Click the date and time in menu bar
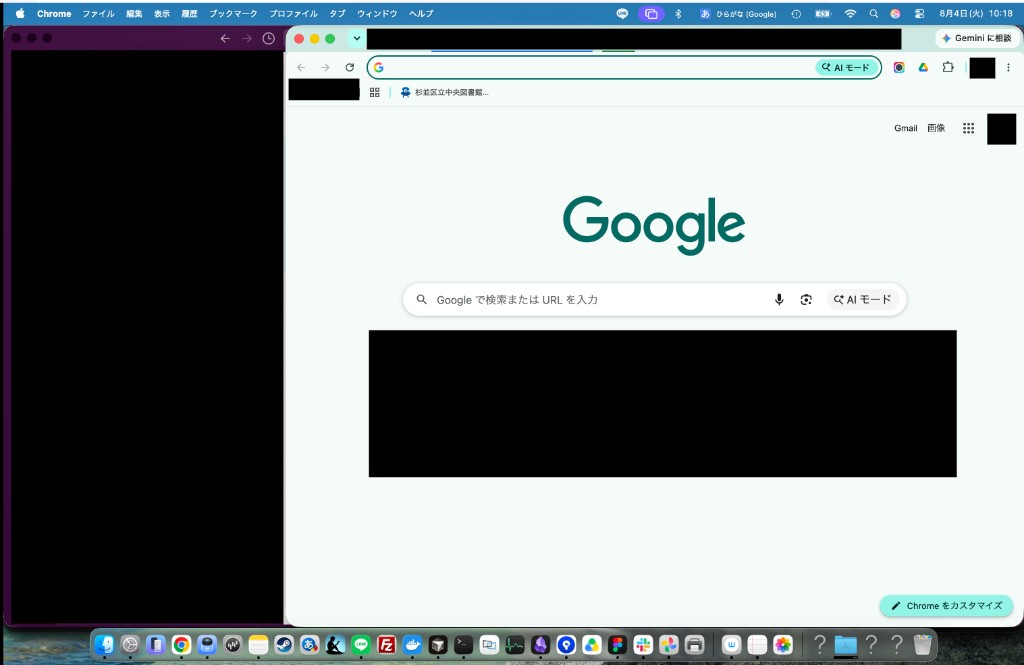This screenshot has width=1024, height=665. [x=976, y=13]
